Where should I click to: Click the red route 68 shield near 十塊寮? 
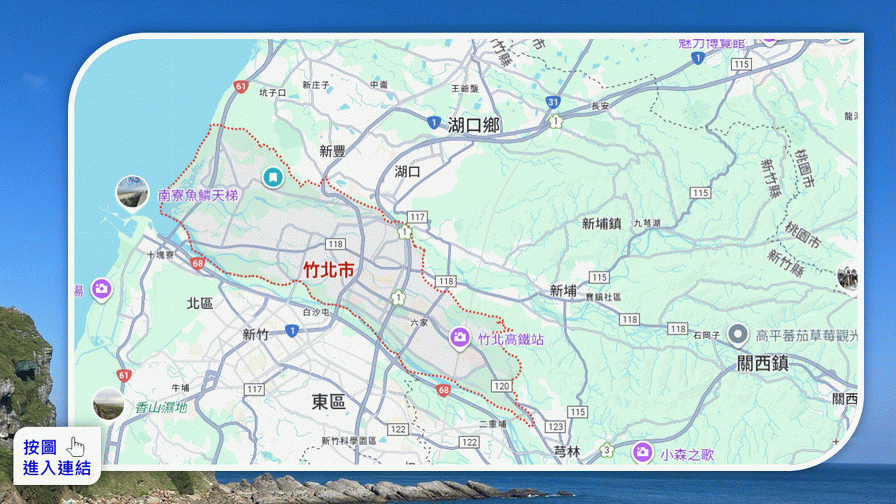[198, 264]
